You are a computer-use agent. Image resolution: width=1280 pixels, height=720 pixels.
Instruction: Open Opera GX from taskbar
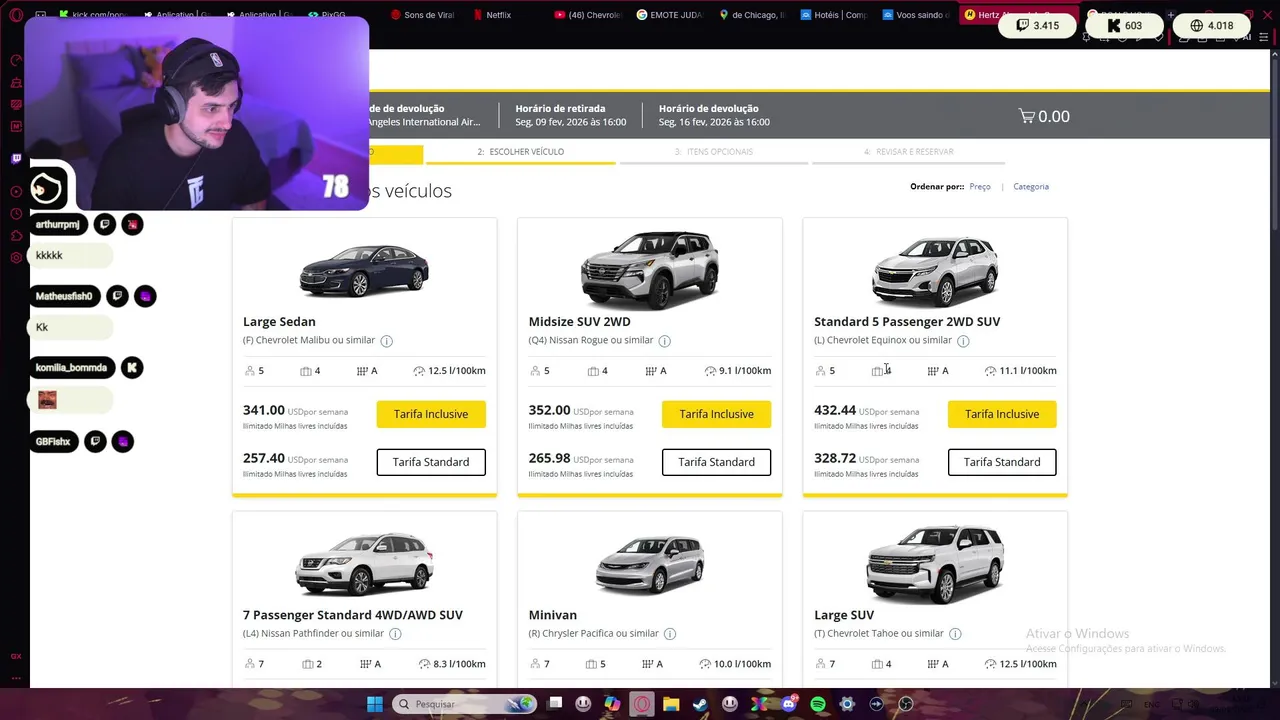[x=641, y=704]
